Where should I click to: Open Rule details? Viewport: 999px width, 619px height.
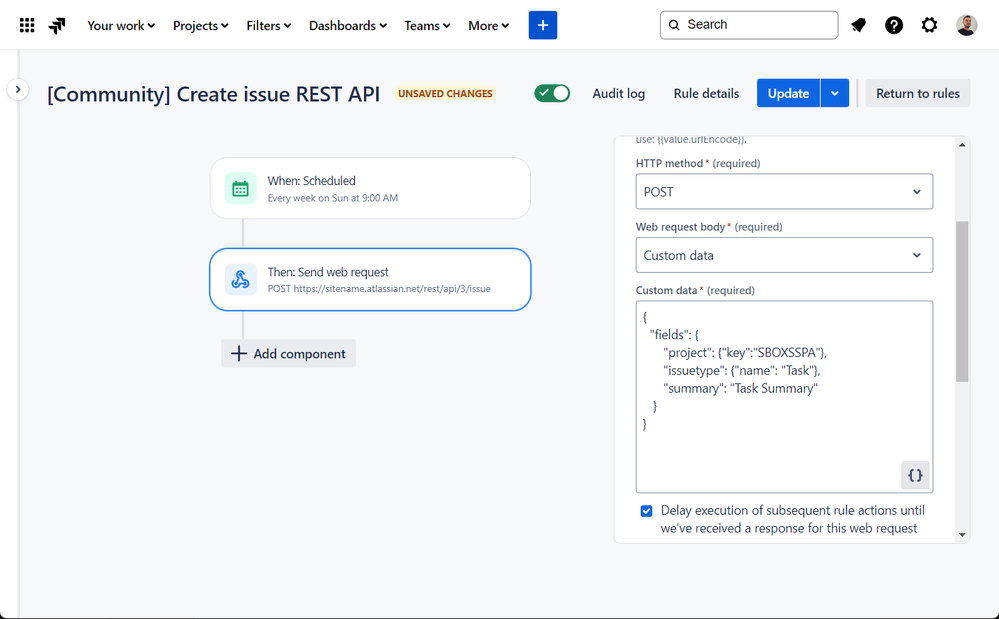(706, 94)
